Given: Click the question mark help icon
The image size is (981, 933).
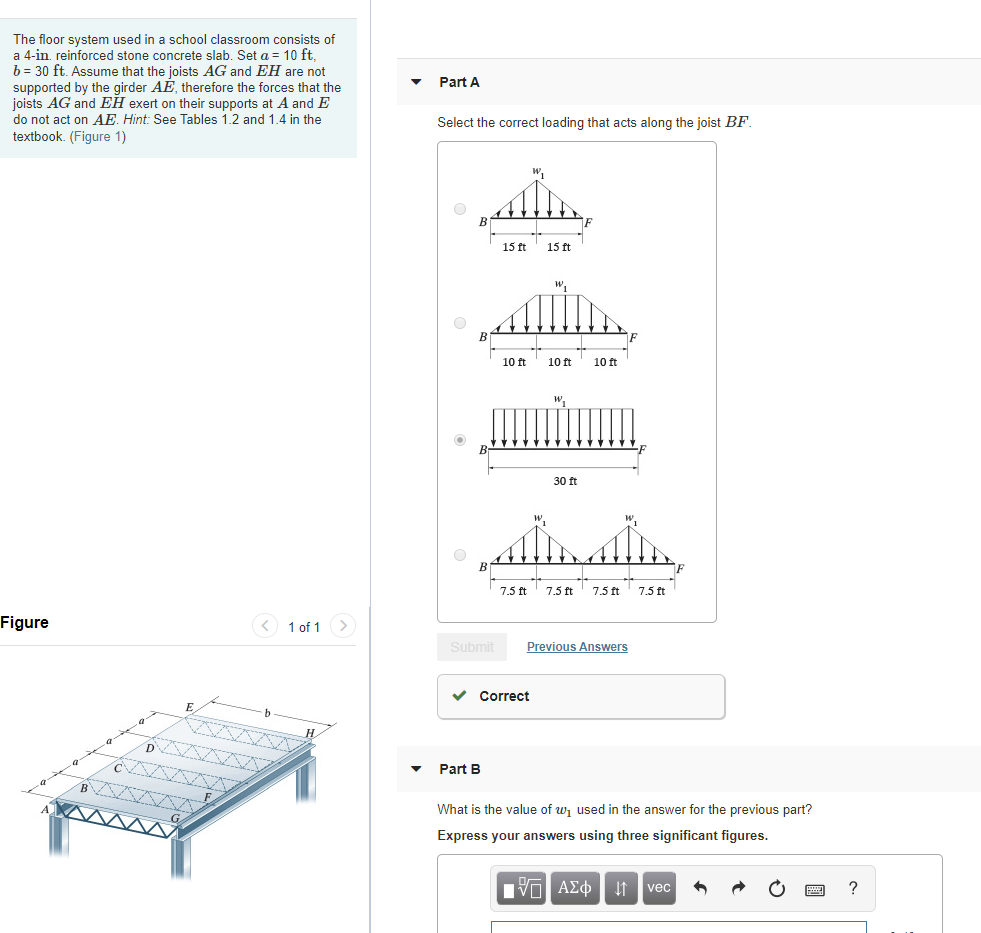Looking at the screenshot, I should pyautogui.click(x=852, y=888).
